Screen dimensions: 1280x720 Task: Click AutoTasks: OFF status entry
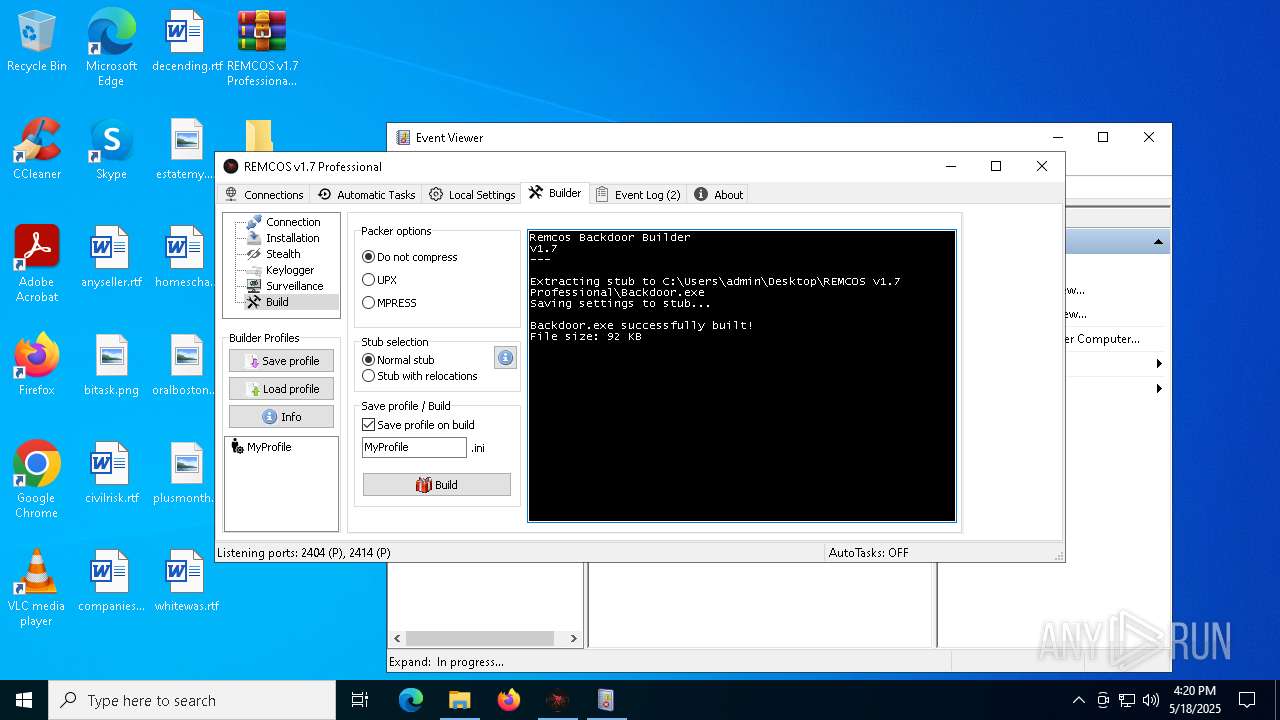869,552
